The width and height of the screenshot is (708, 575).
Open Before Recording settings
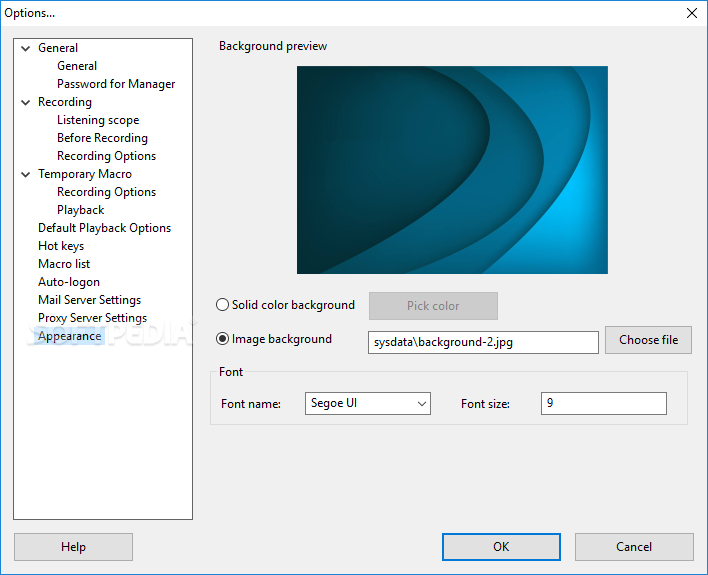pos(102,138)
